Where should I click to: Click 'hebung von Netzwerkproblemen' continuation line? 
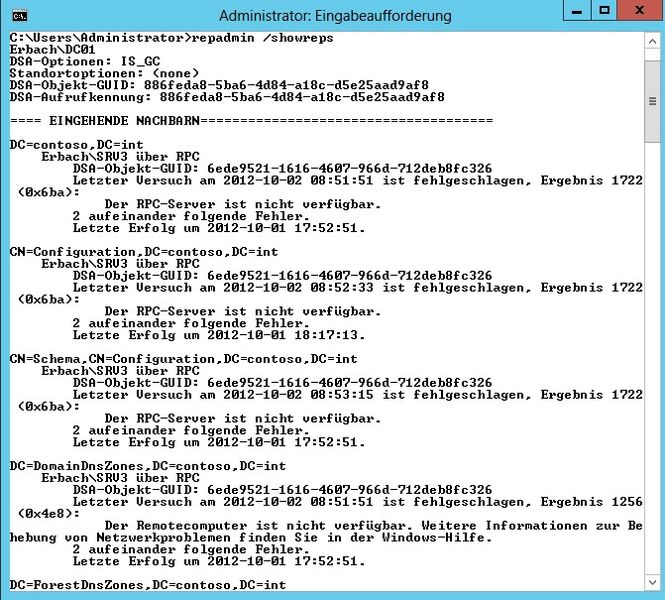[251, 537]
